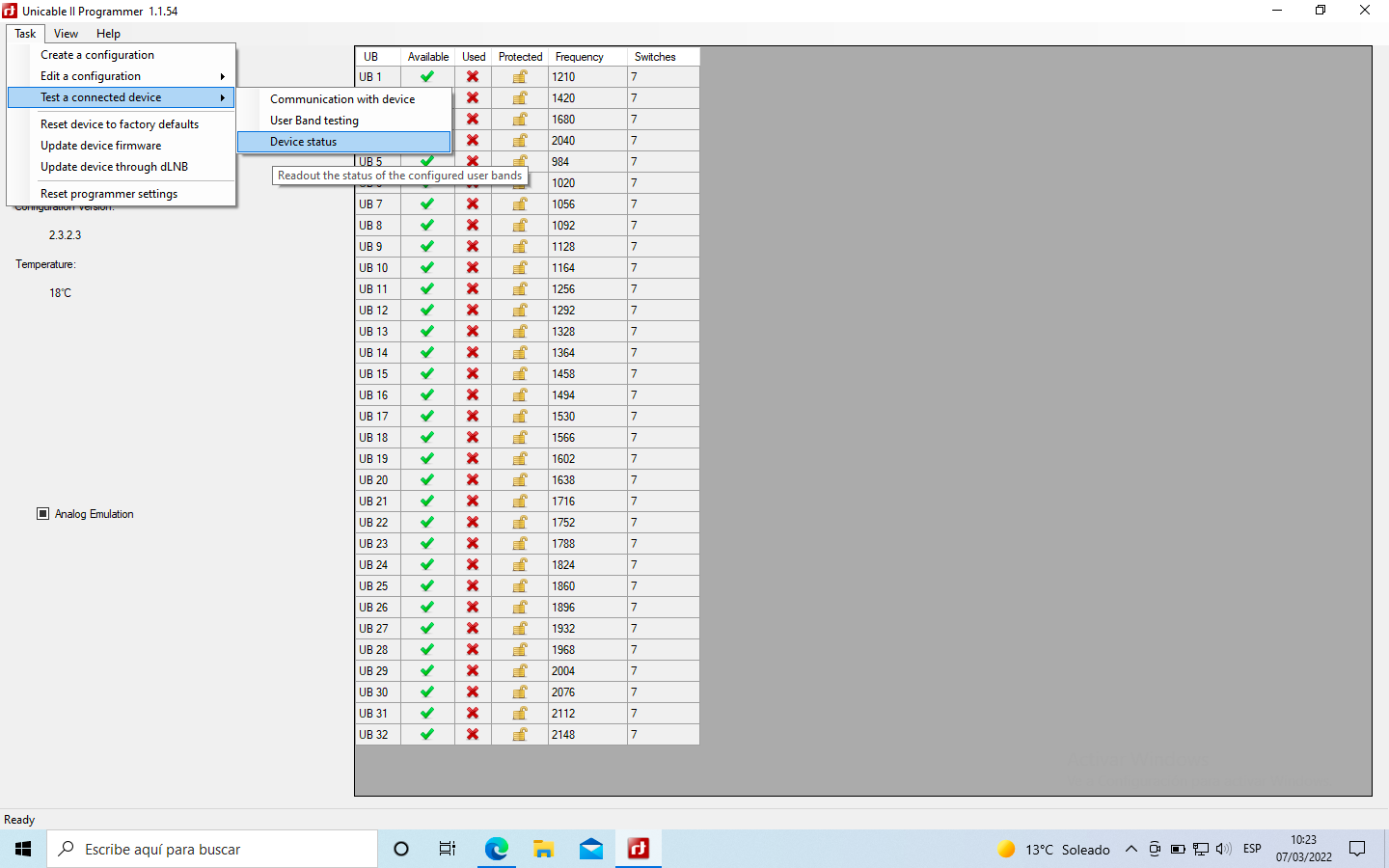Toggle the Analog Emulation checkbox
The height and width of the screenshot is (868, 1389).
(x=43, y=514)
